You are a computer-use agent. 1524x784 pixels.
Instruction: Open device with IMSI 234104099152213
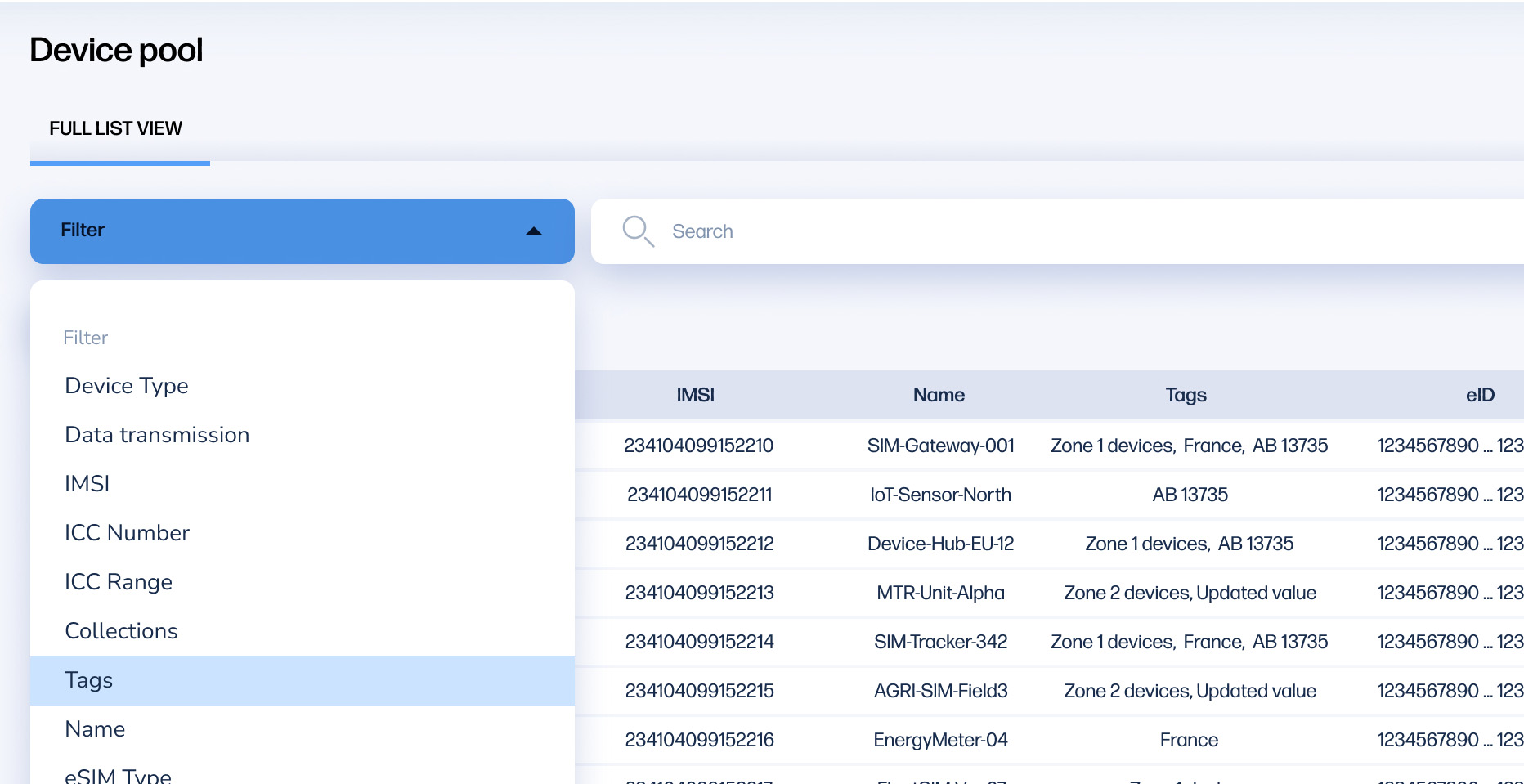point(699,593)
